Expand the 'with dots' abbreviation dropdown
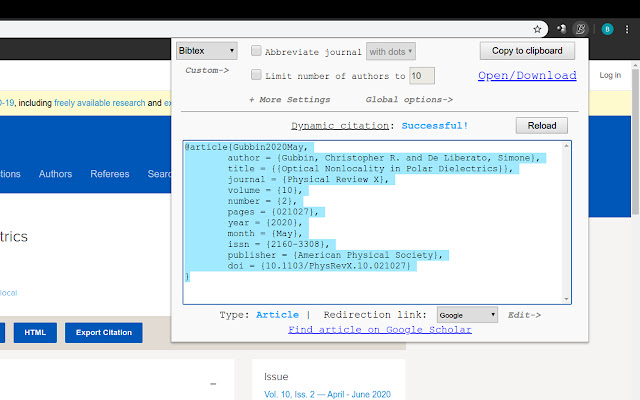 click(391, 51)
